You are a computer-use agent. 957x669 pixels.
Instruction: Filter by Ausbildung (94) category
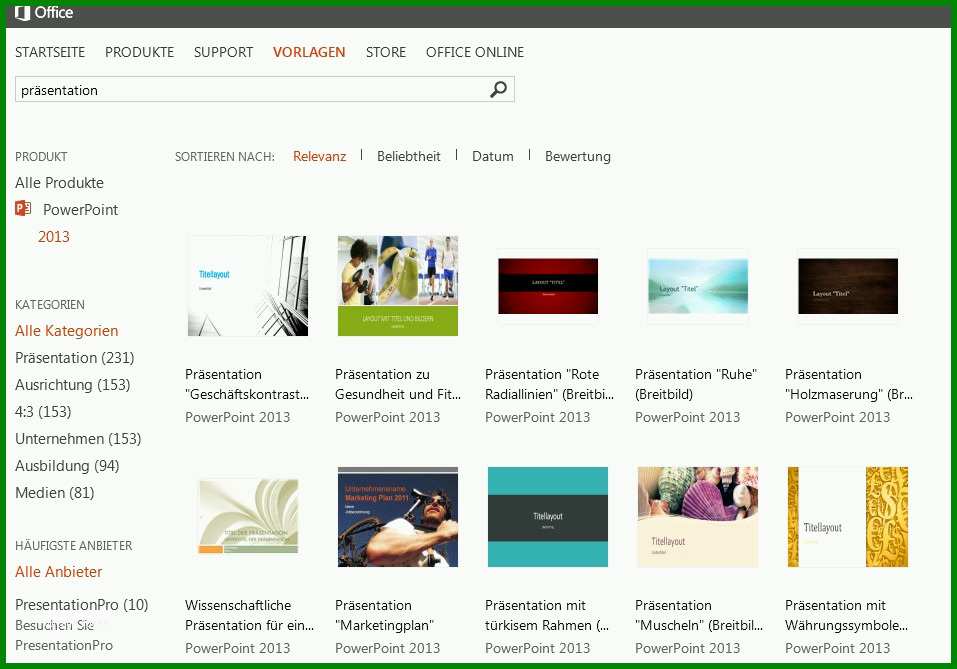pyautogui.click(x=67, y=466)
